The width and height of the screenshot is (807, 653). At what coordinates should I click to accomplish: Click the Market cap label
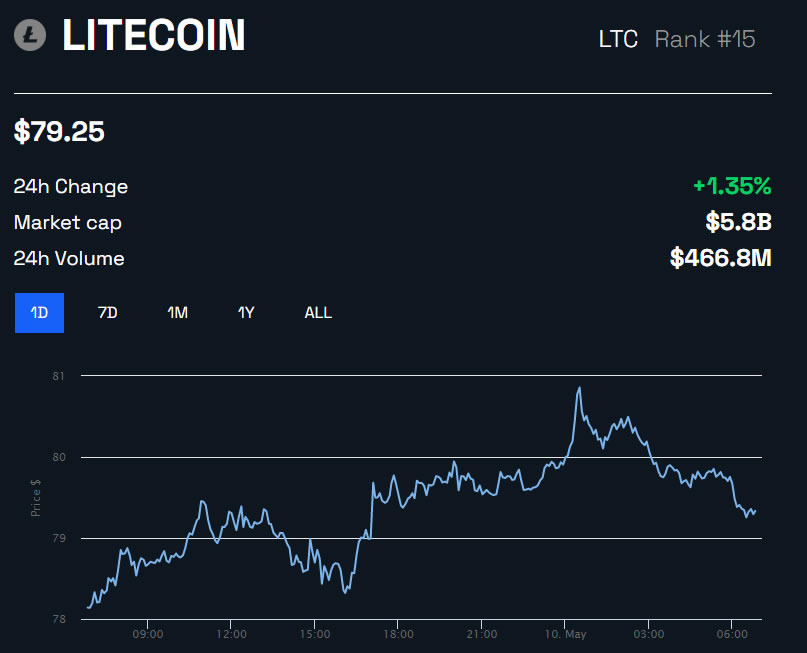click(68, 222)
